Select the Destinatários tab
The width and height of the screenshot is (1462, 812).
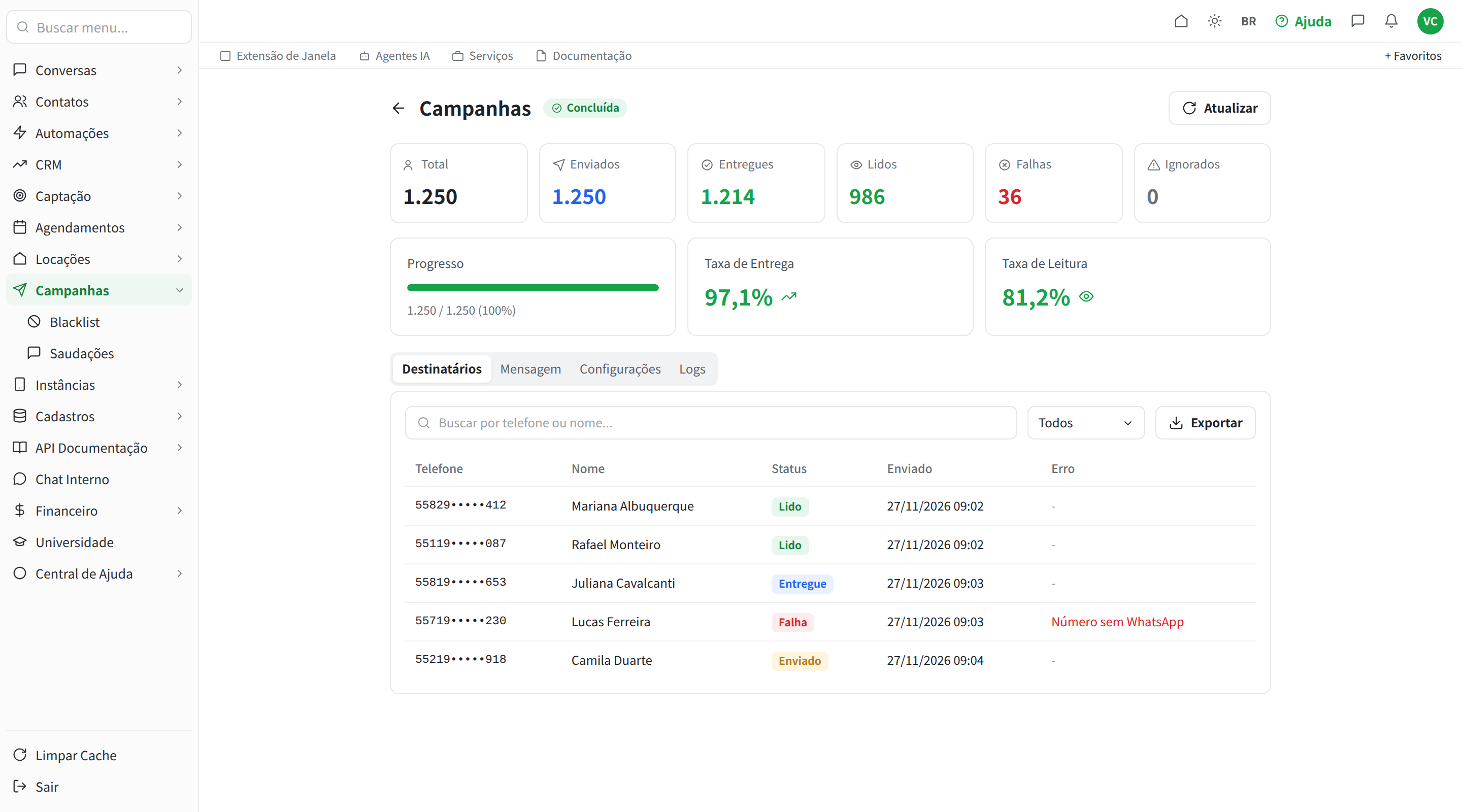click(x=442, y=369)
